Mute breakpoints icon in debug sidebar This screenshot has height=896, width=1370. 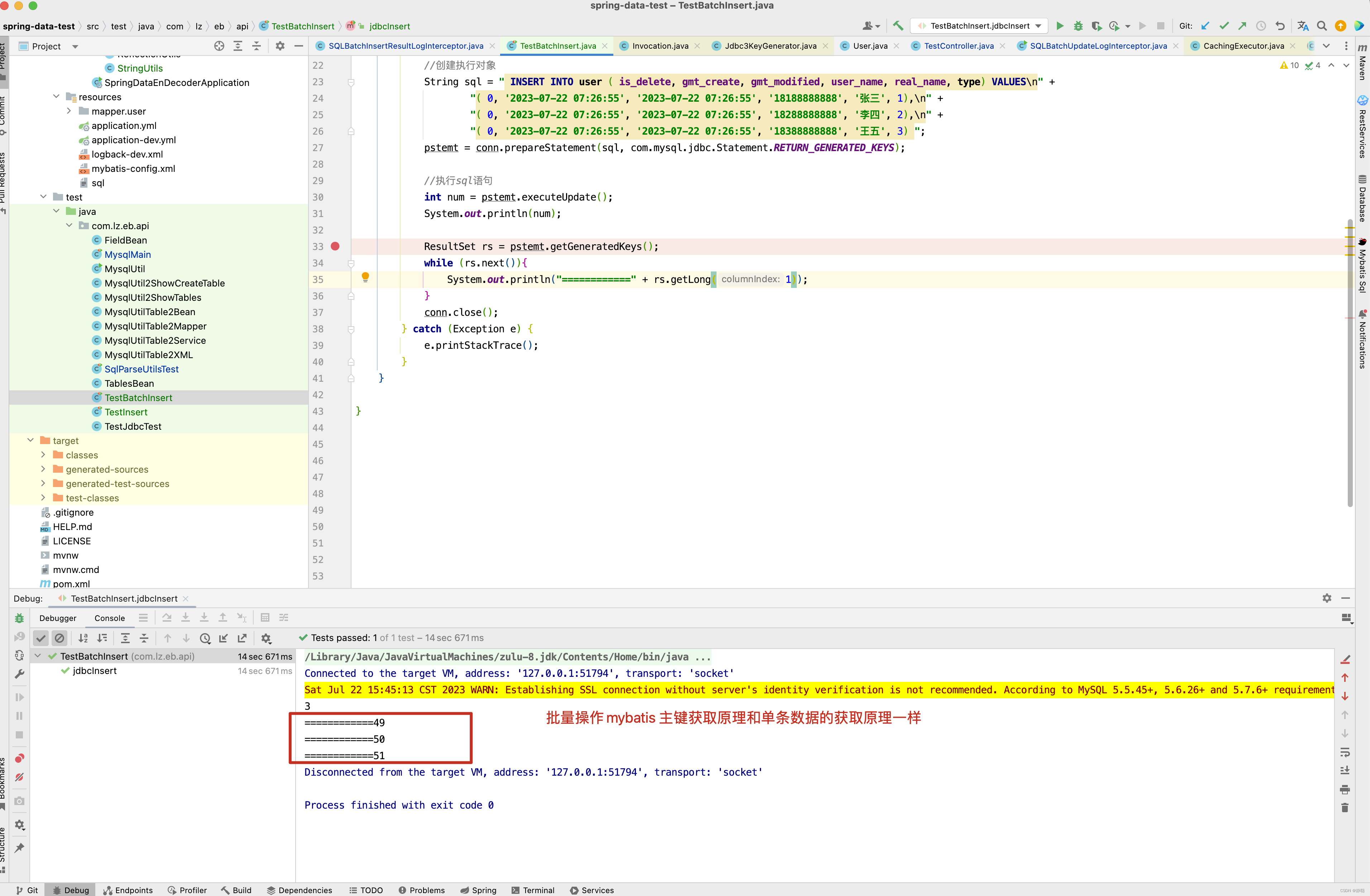pos(19,777)
